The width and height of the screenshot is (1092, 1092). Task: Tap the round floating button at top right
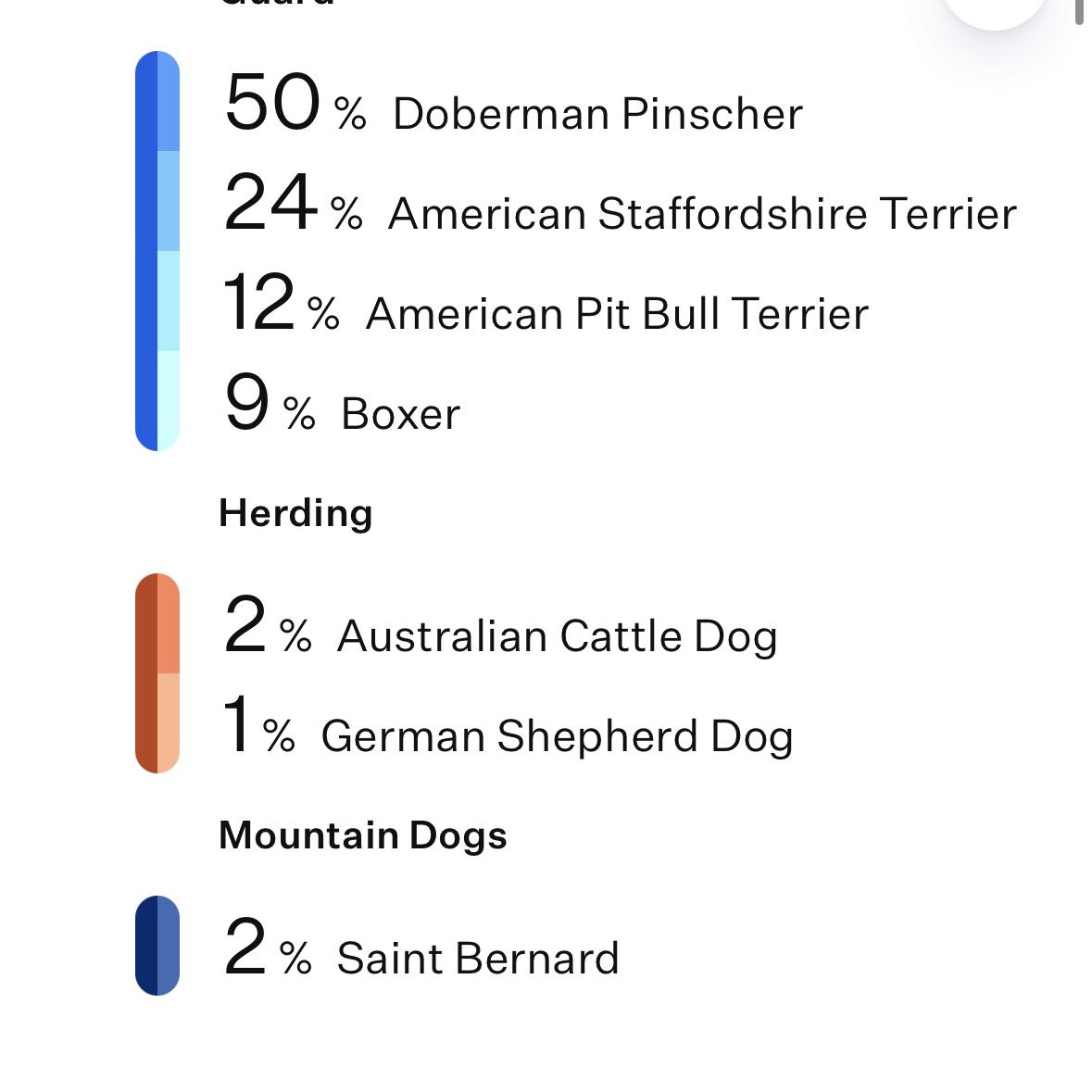995,7
